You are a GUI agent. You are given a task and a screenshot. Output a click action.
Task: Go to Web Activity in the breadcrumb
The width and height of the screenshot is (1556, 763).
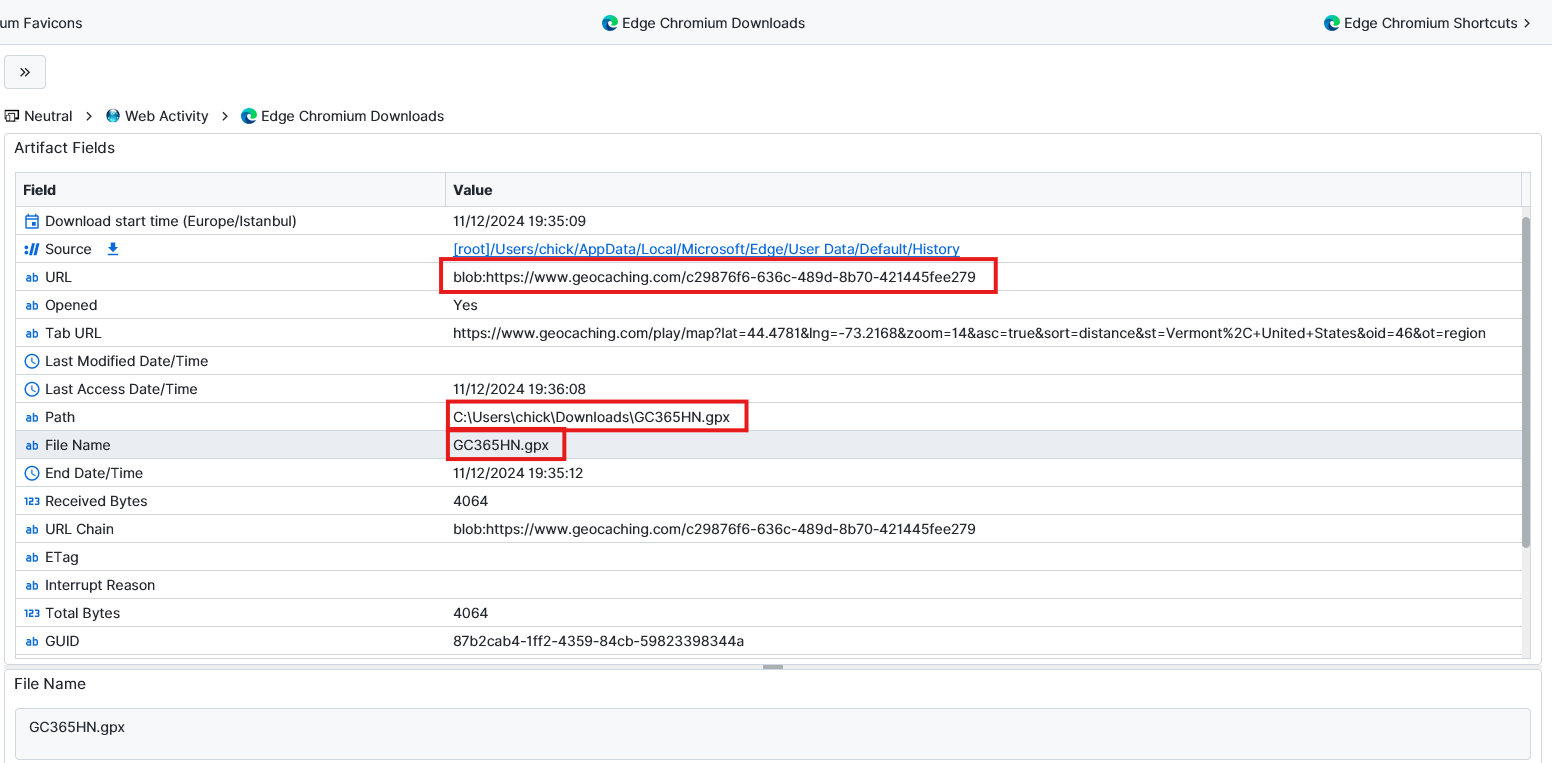pyautogui.click(x=166, y=116)
